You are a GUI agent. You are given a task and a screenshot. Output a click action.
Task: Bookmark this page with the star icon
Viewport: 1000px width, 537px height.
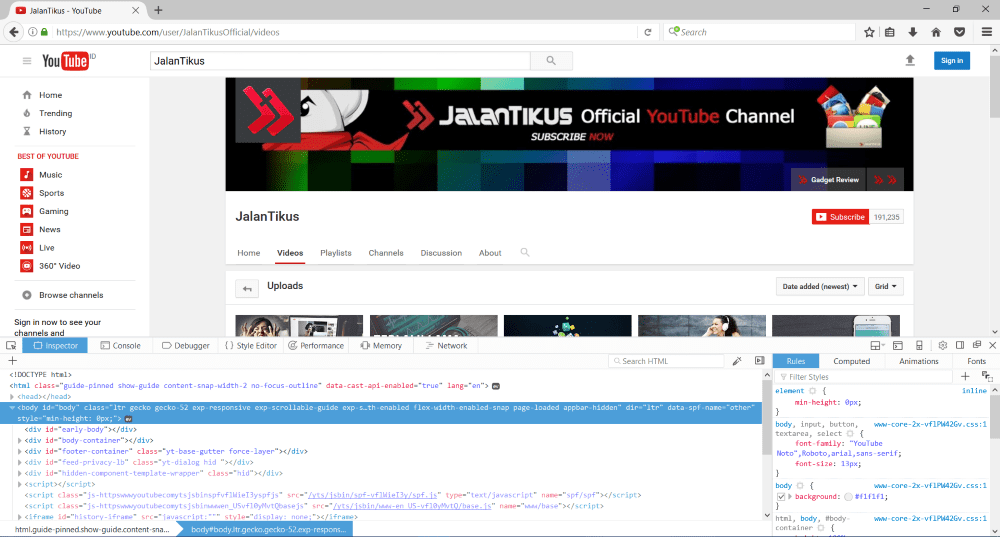tap(869, 32)
